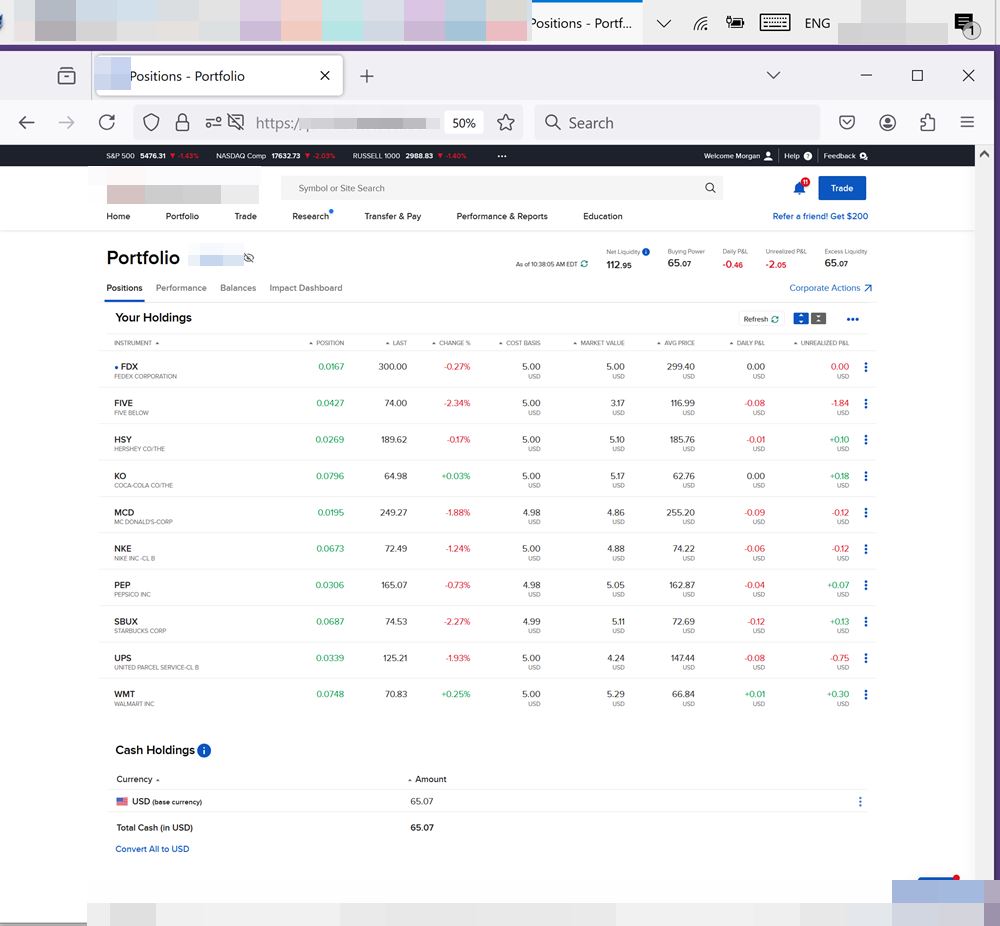Expand system tray overflow chevron
Viewport: 1000px width, 926px height.
[x=664, y=24]
